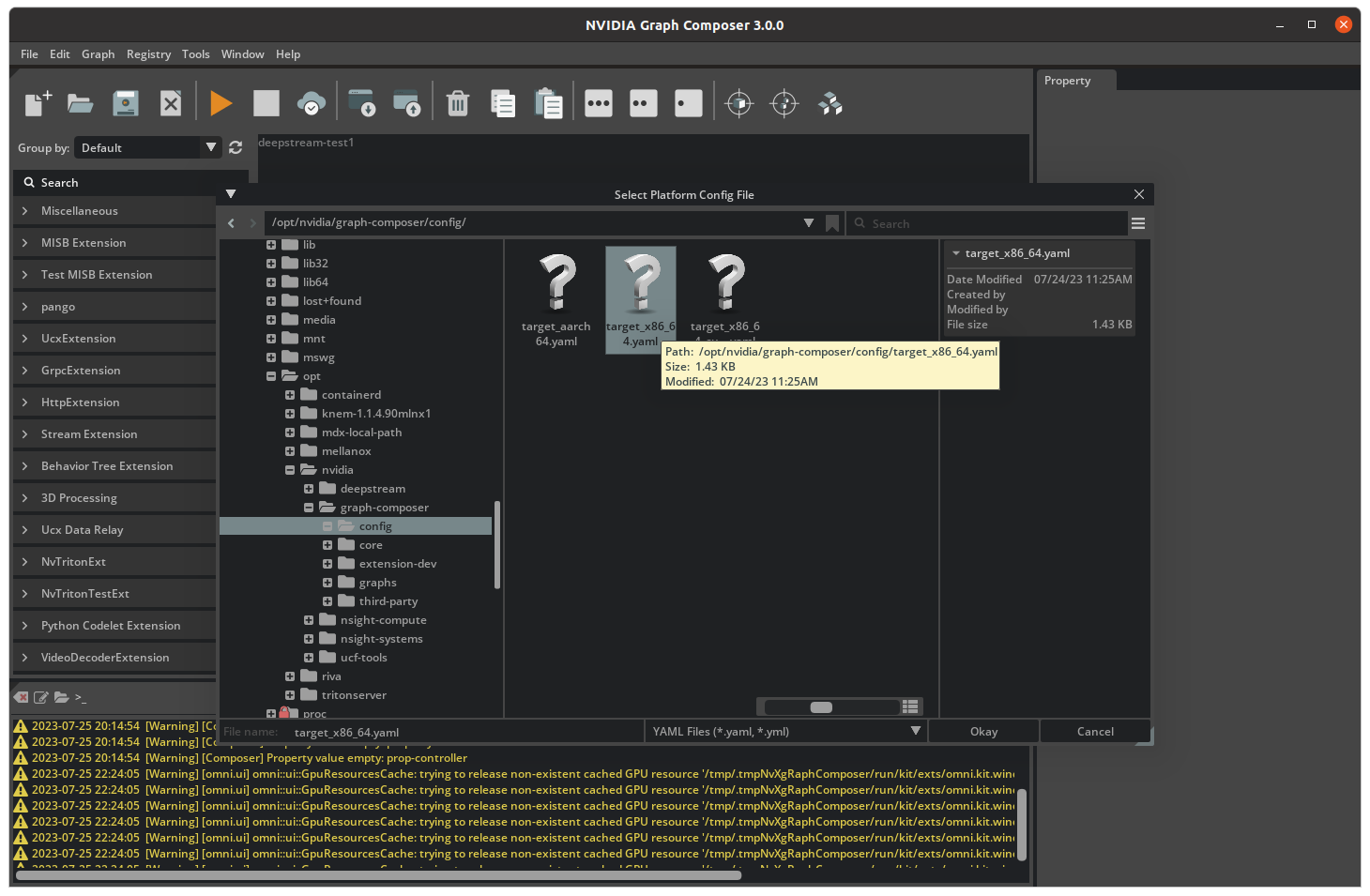This screenshot has height=896, width=1370.
Task: Close the current graph with the X-page icon
Action: [x=171, y=103]
